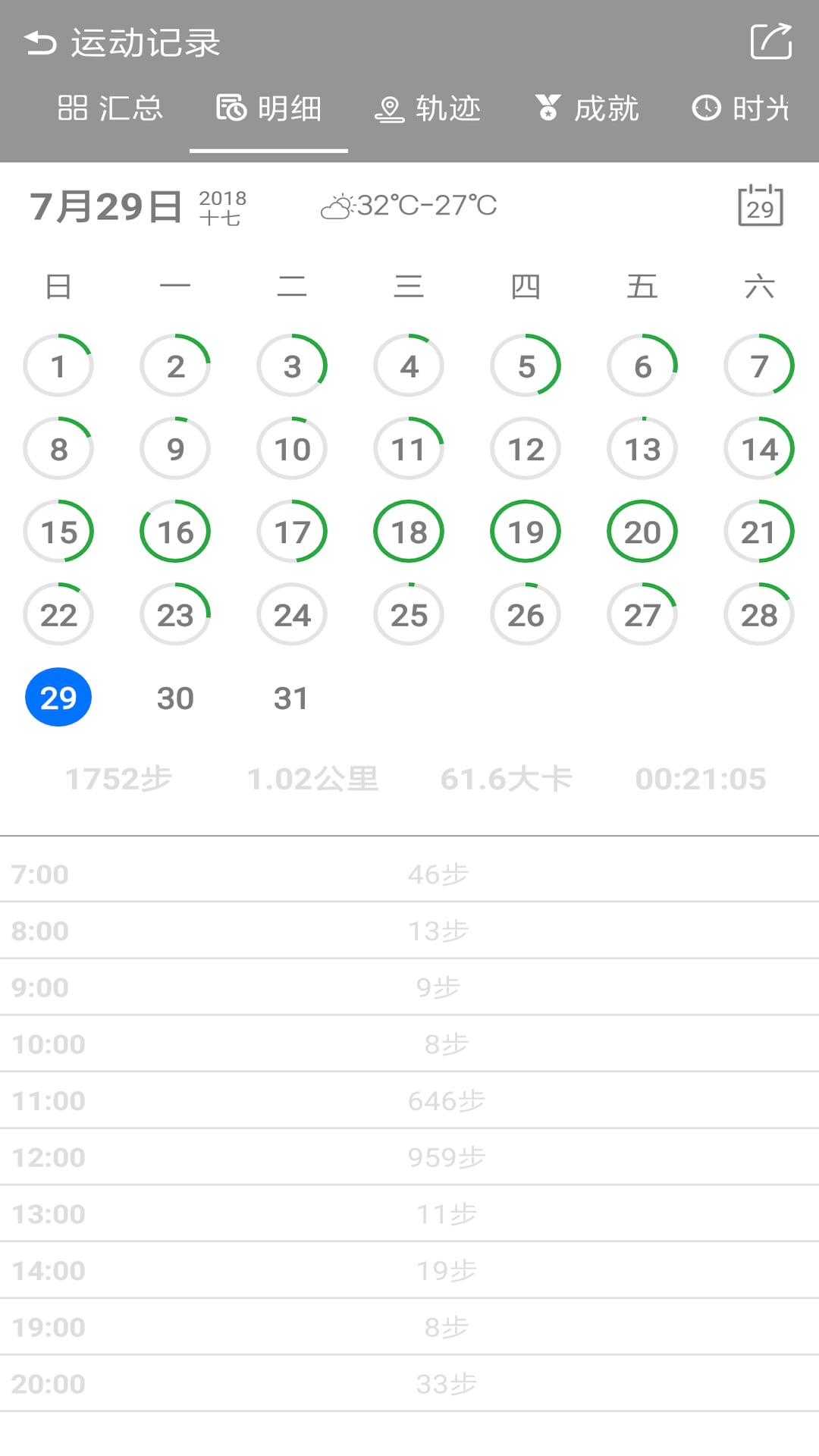
Task: Tap the share icon in header
Action: (x=770, y=42)
